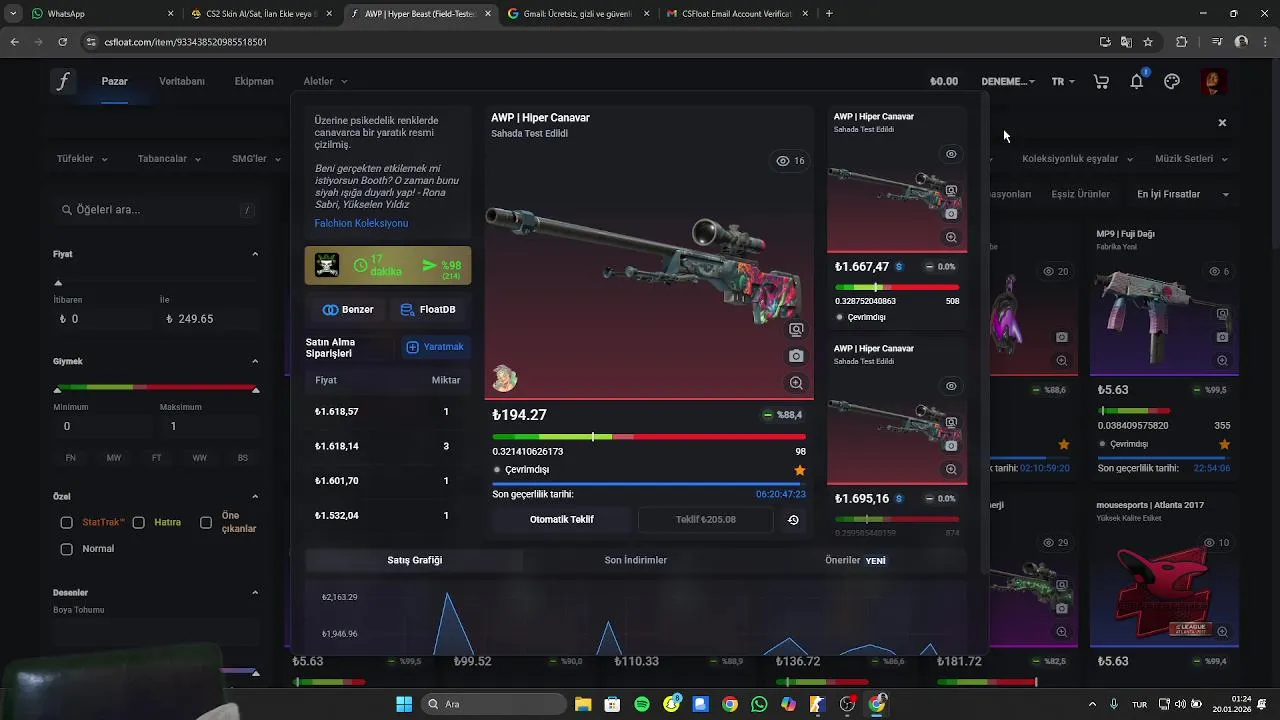Click the Giymek wear range slider in the sidebar
The width and height of the screenshot is (1280, 720).
[x=156, y=387]
